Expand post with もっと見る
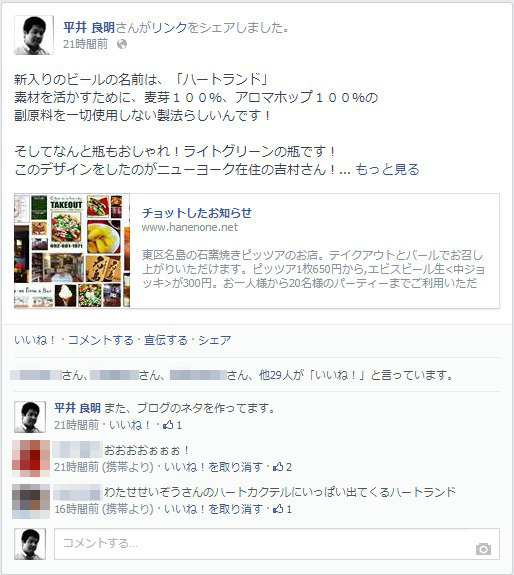This screenshot has height=575, width=514. pyautogui.click(x=387, y=169)
